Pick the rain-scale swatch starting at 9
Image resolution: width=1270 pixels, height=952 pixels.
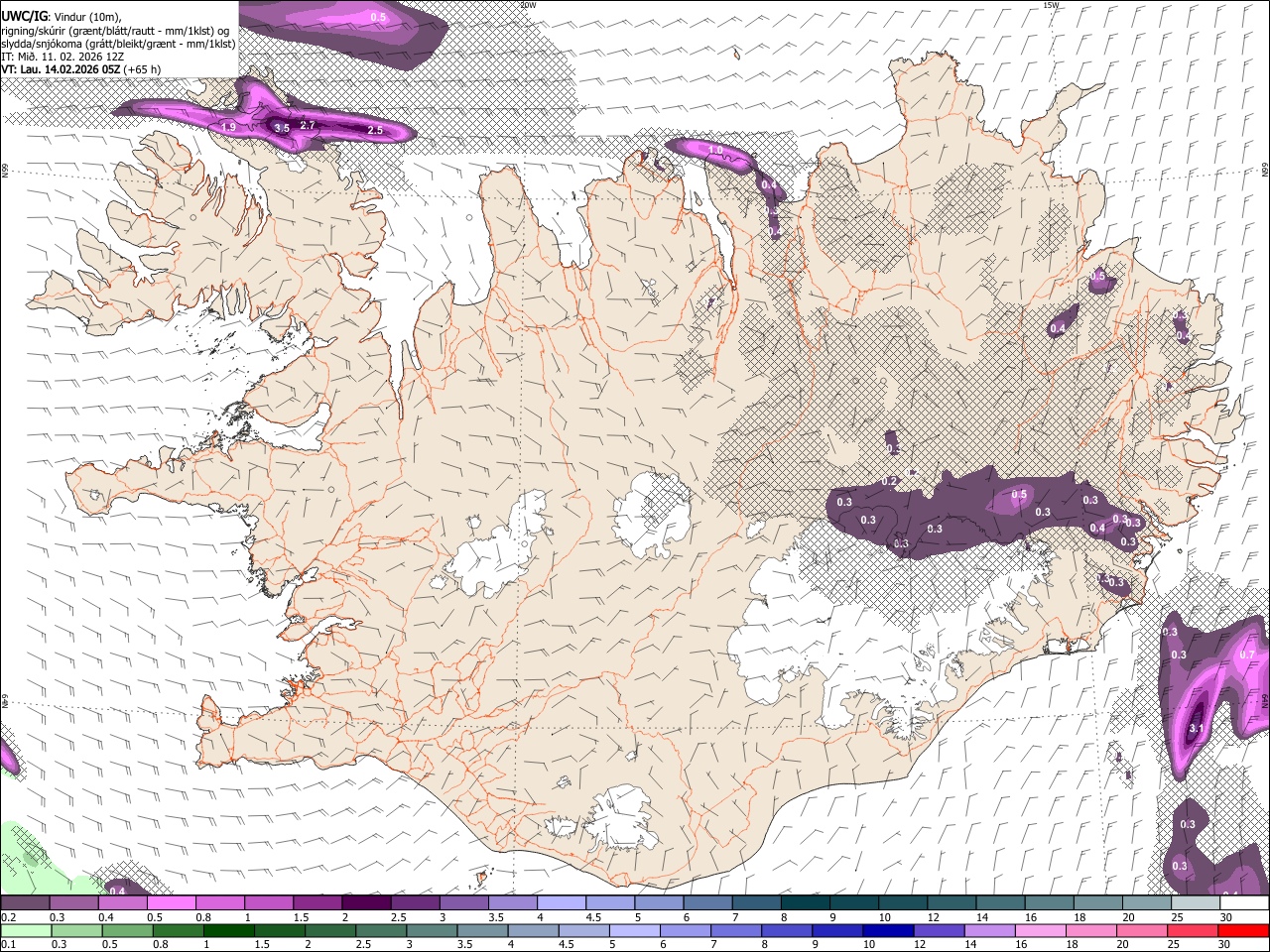coord(838,931)
